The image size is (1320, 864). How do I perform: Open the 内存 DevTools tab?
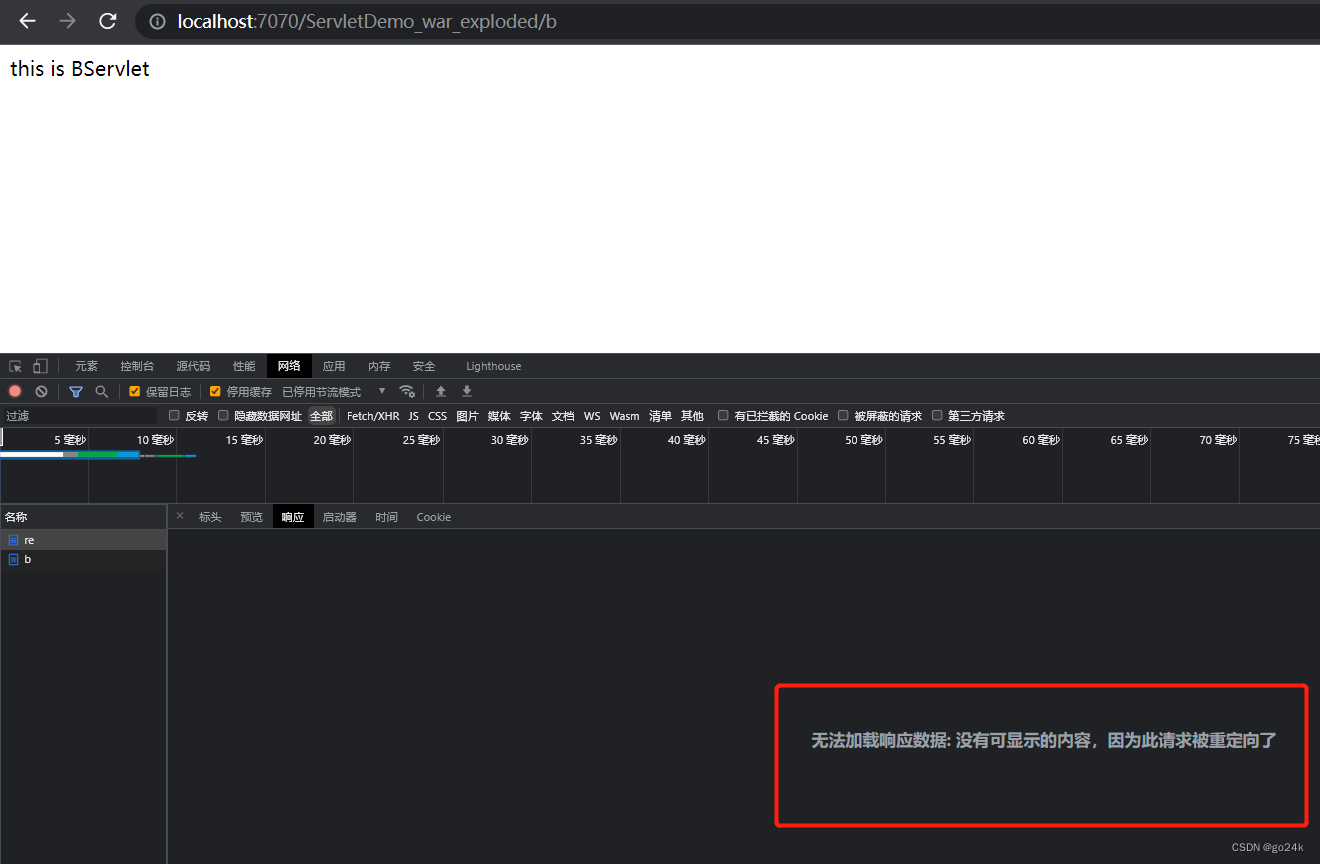(x=379, y=366)
